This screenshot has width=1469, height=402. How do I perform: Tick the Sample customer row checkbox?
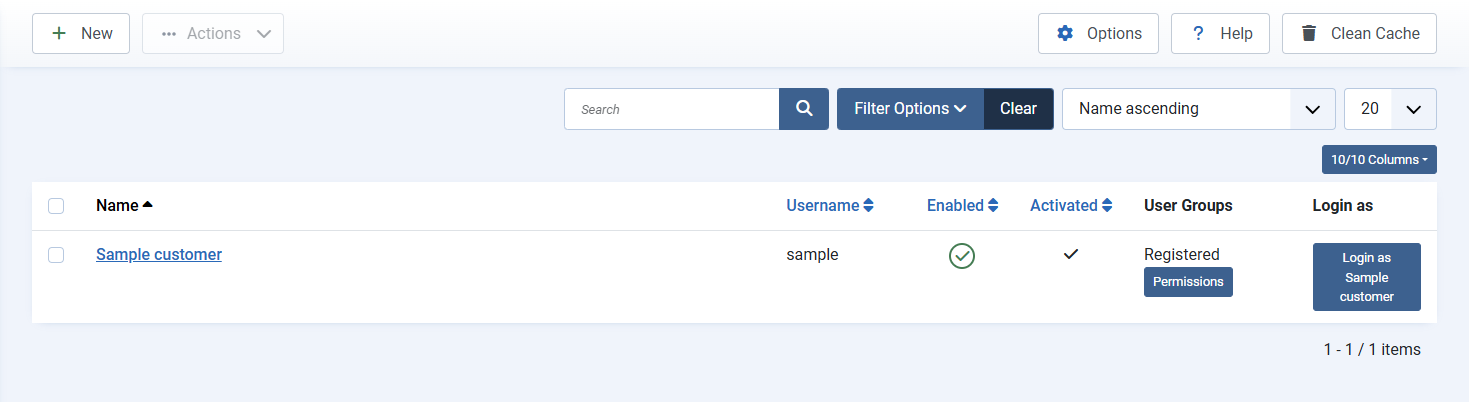56,255
